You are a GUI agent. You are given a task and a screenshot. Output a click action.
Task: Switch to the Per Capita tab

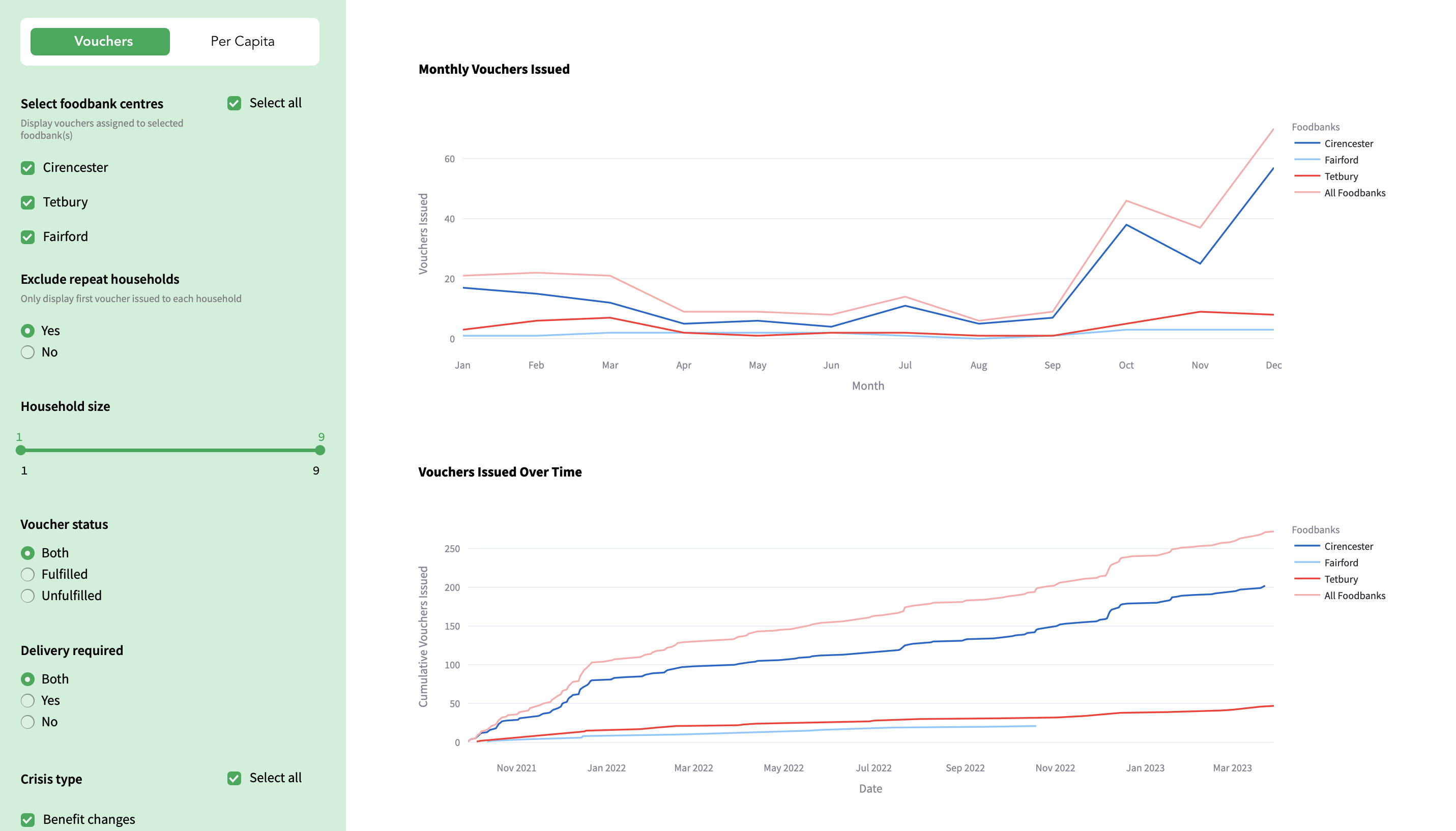[x=242, y=41]
